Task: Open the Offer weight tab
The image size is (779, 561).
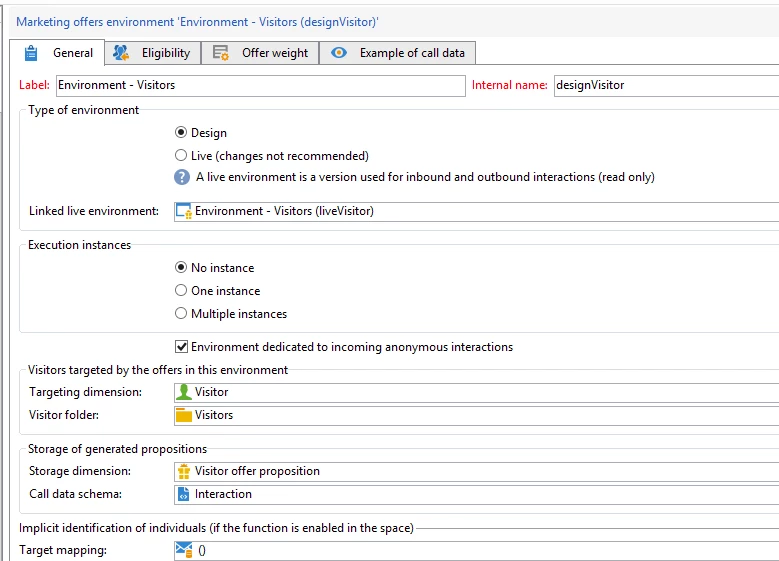Action: [260, 53]
